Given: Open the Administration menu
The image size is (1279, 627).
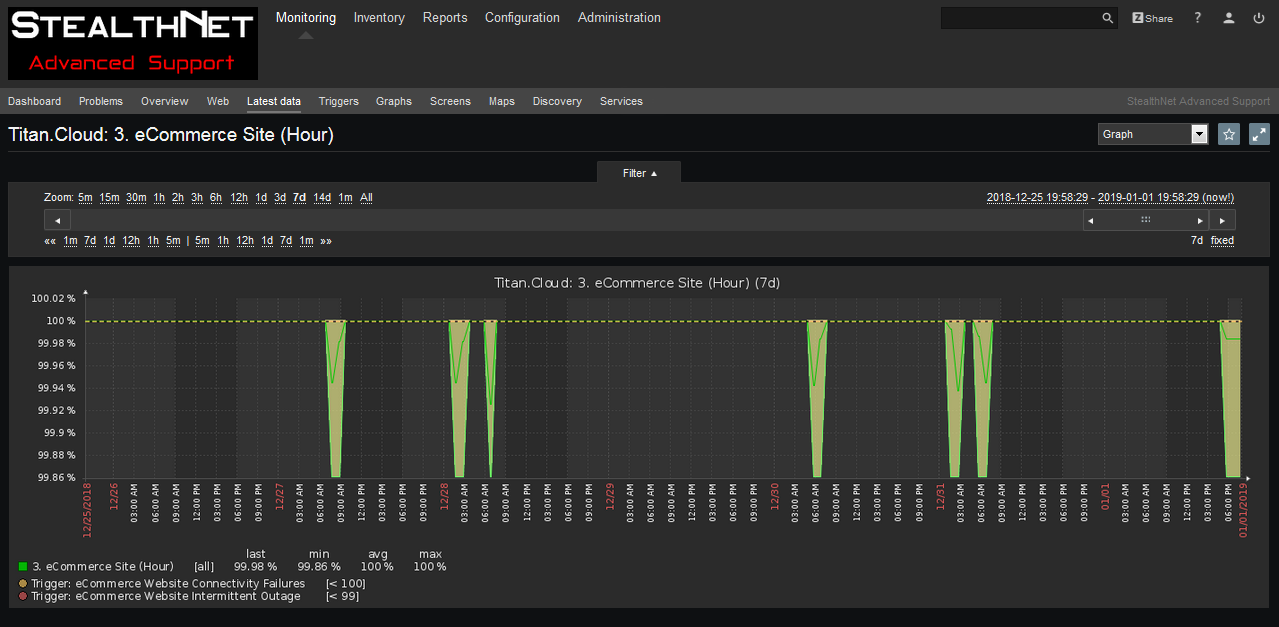Looking at the screenshot, I should [619, 18].
